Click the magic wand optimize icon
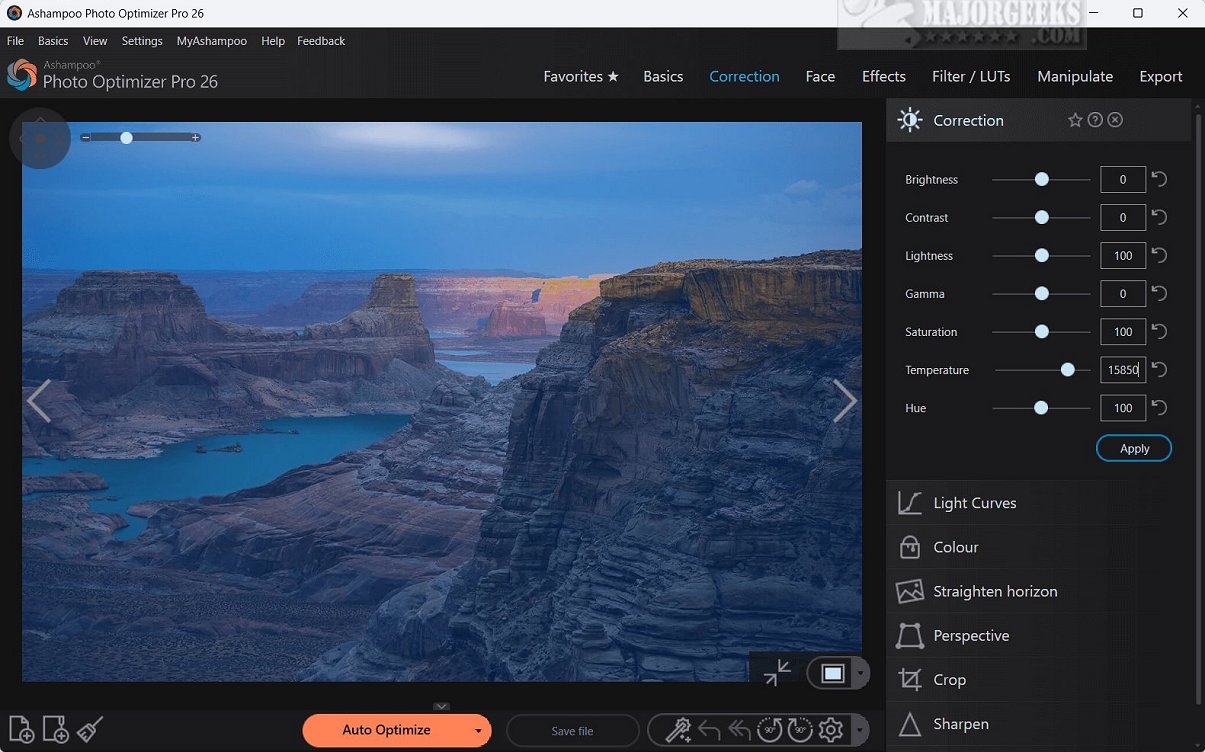The image size is (1205, 752). click(679, 731)
